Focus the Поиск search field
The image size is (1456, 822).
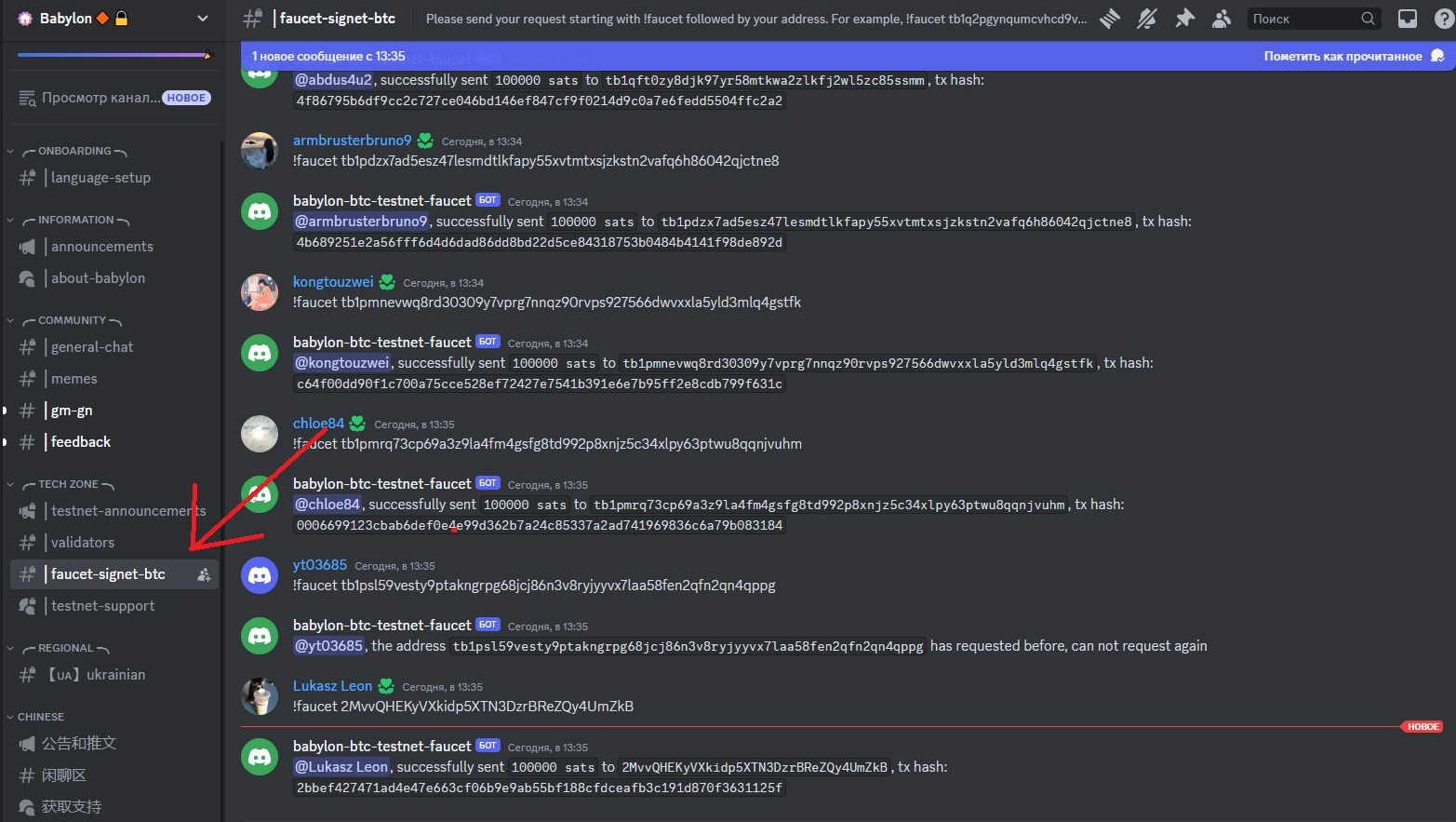[x=1314, y=19]
